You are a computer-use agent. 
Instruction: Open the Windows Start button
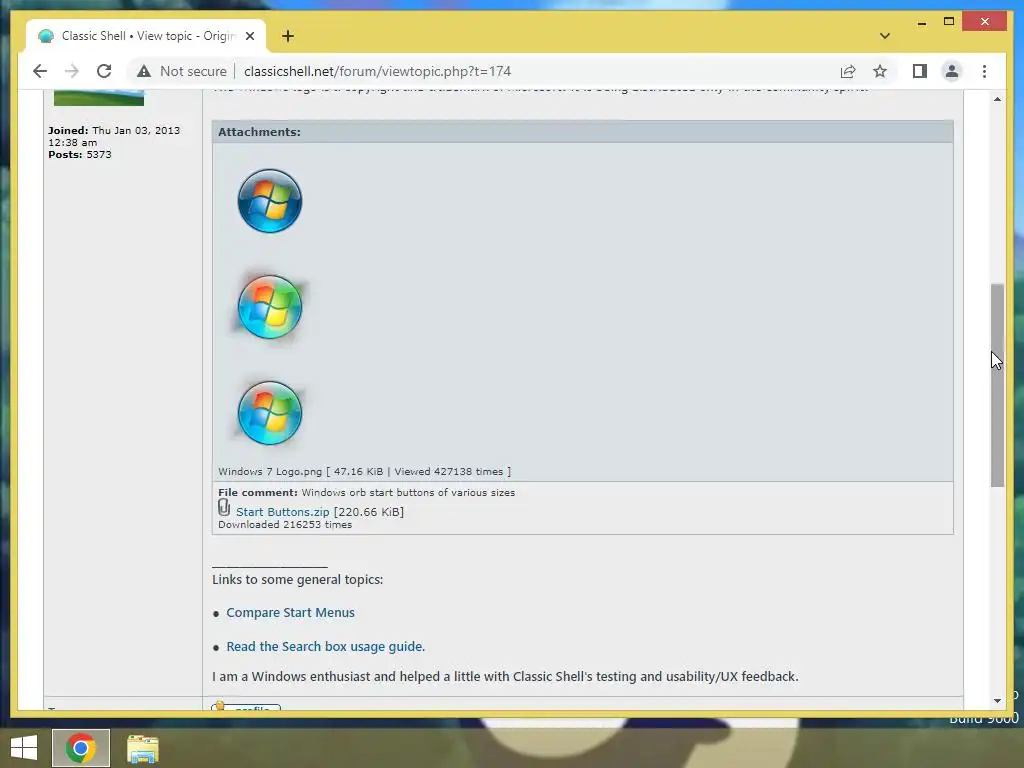click(x=24, y=748)
